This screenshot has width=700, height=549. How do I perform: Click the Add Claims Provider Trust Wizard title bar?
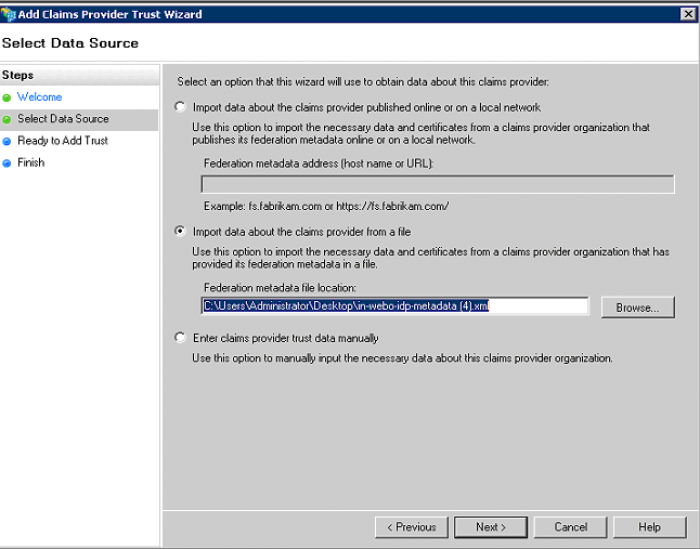click(x=350, y=14)
